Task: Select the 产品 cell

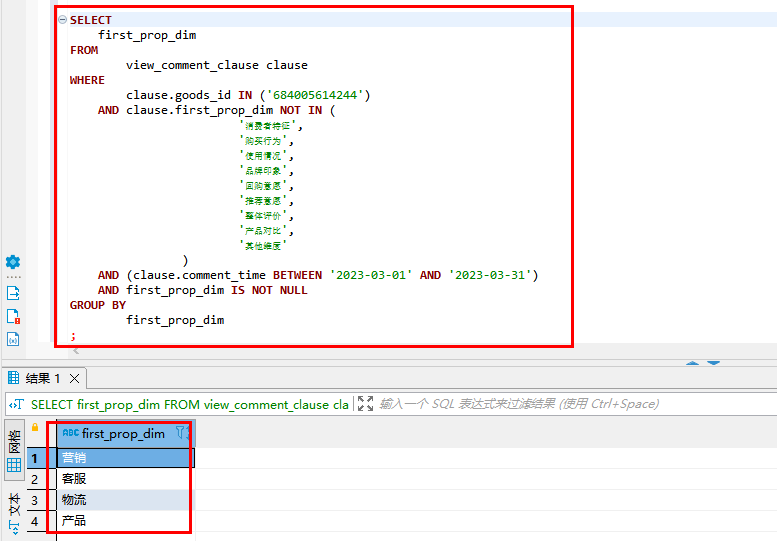Action: pyautogui.click(x=126, y=521)
